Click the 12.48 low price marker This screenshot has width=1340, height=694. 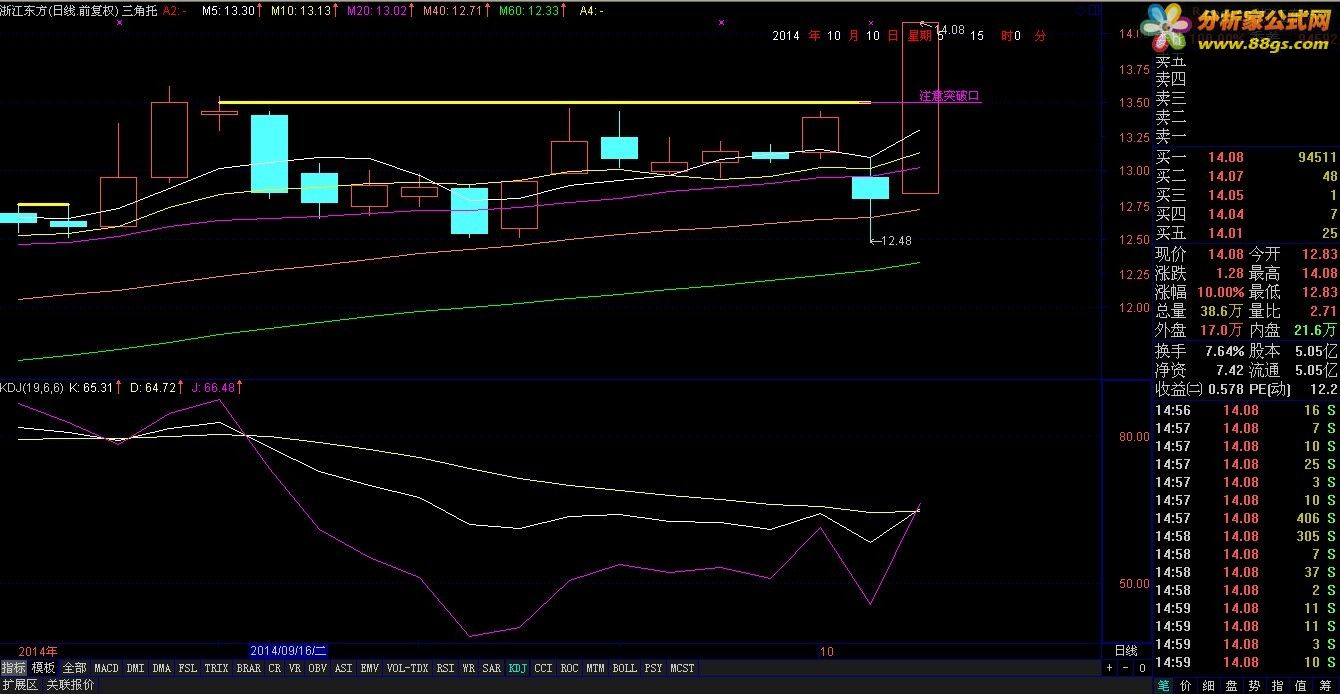[x=895, y=240]
